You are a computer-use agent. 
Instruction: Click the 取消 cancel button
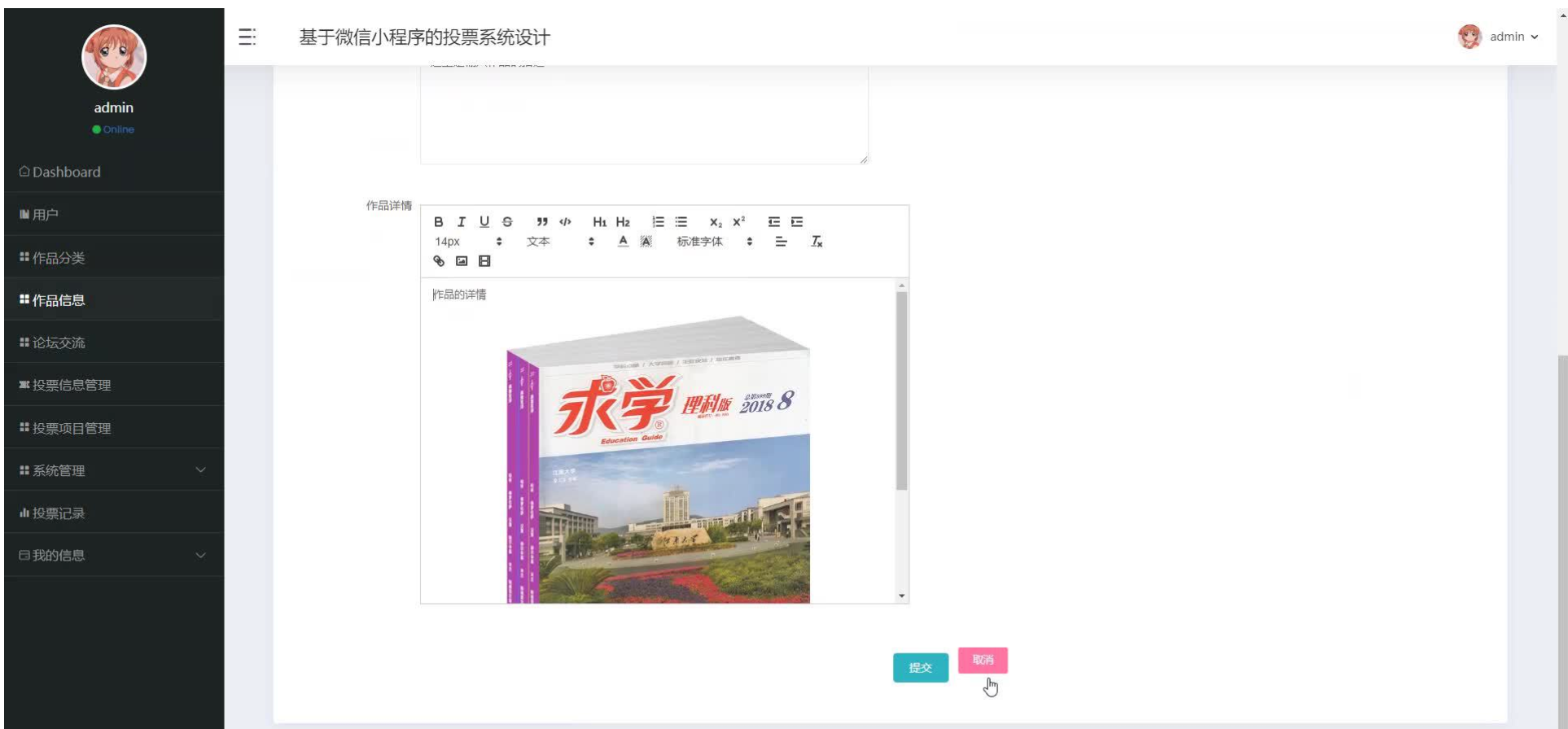[x=983, y=660]
